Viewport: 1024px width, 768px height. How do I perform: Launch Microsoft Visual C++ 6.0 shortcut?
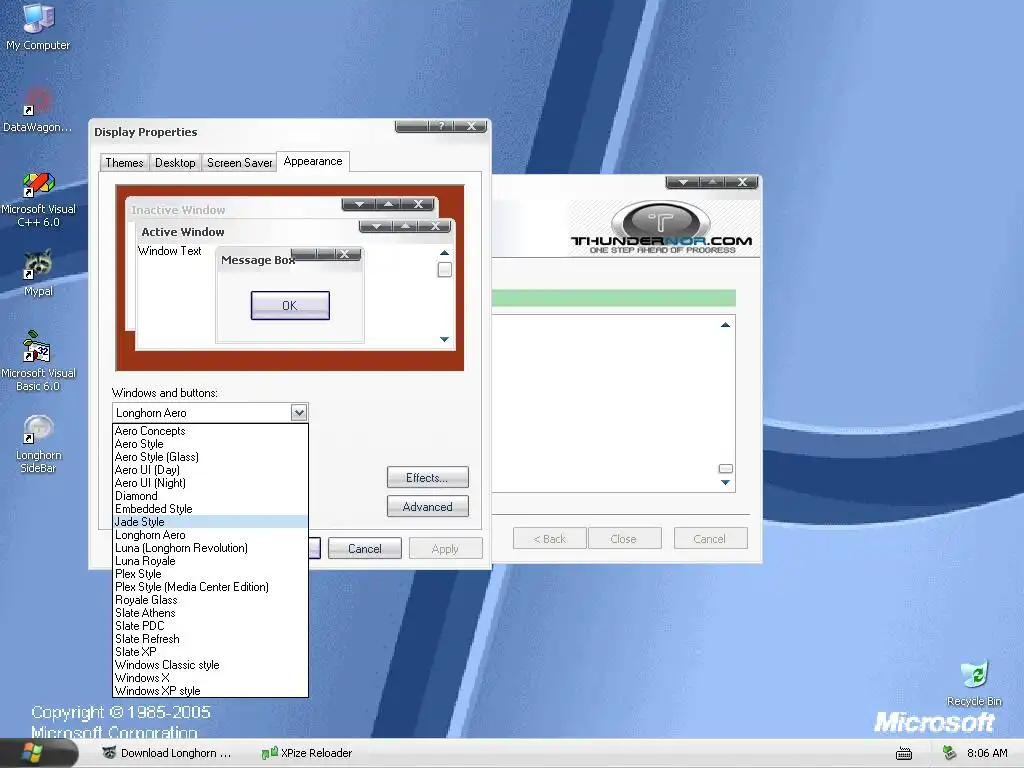(38, 199)
